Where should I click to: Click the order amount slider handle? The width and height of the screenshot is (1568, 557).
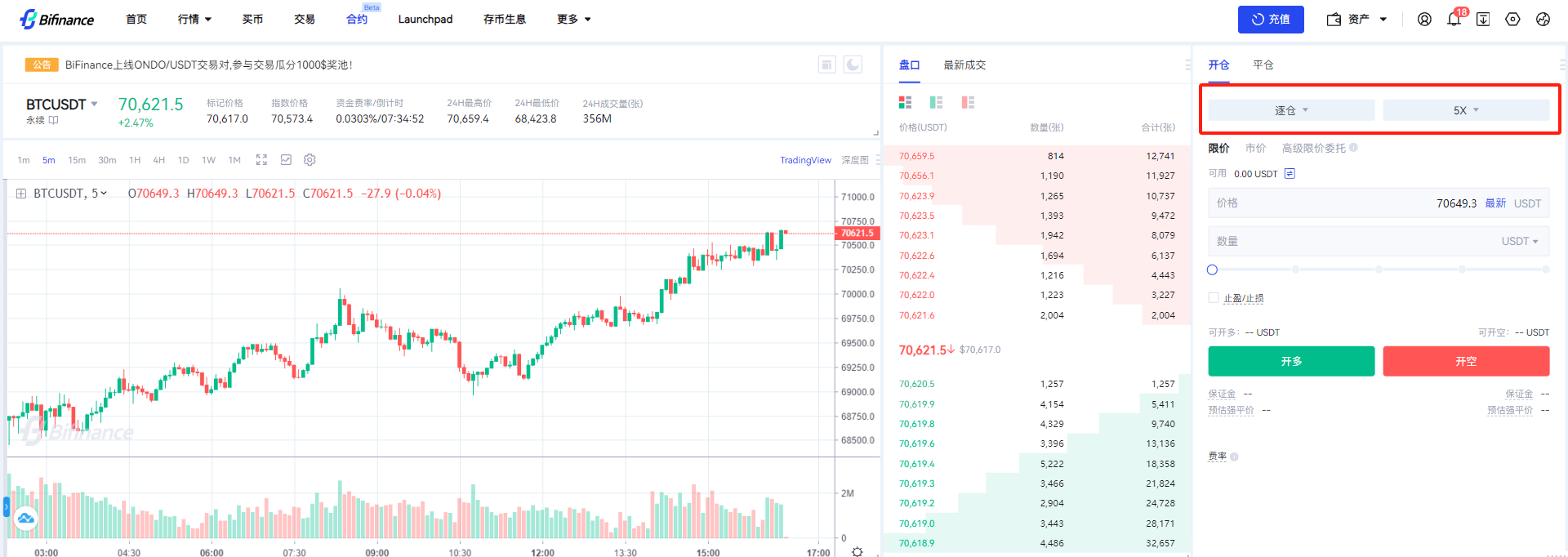[1212, 270]
